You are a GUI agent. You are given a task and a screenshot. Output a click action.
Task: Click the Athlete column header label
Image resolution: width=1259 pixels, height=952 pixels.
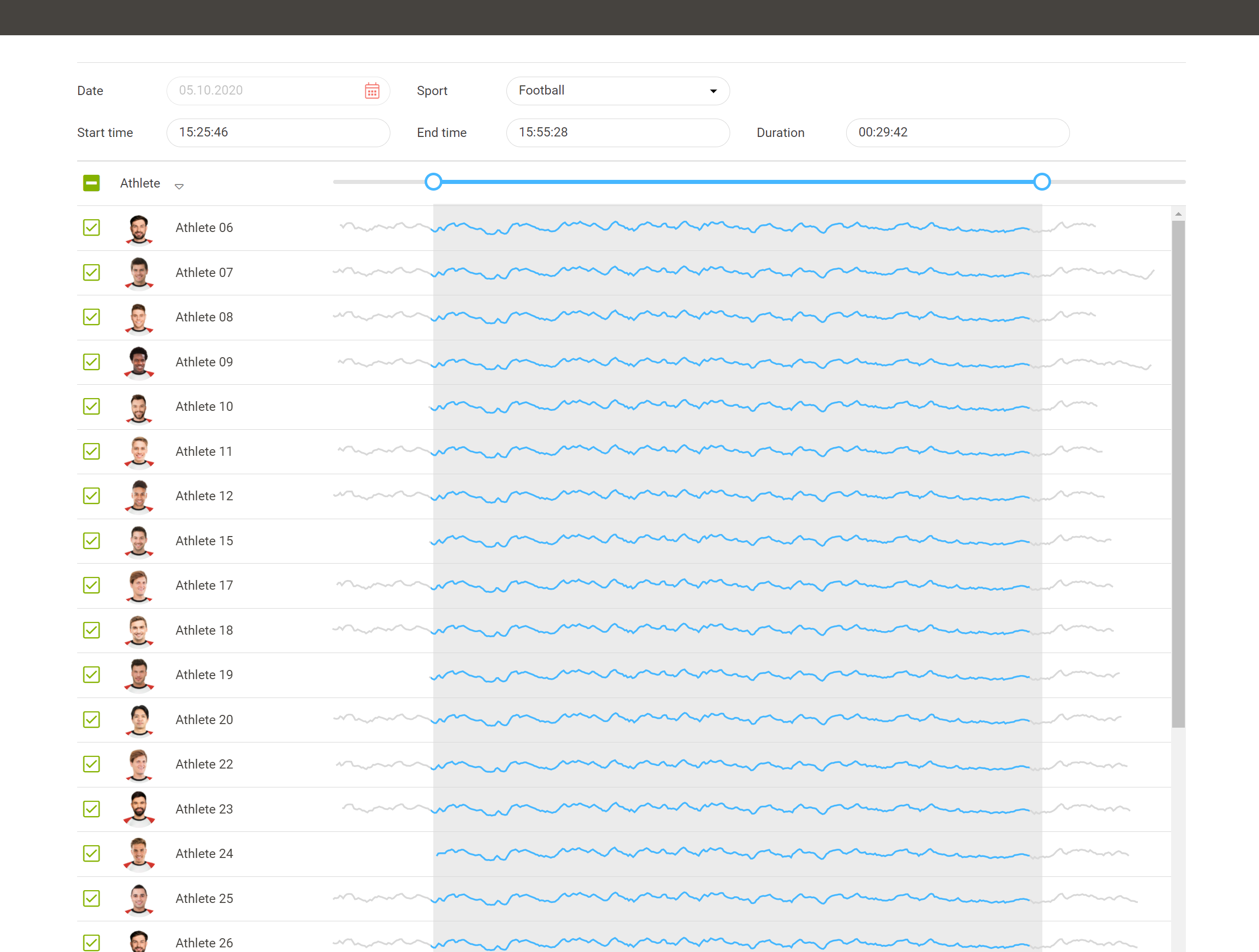(140, 183)
